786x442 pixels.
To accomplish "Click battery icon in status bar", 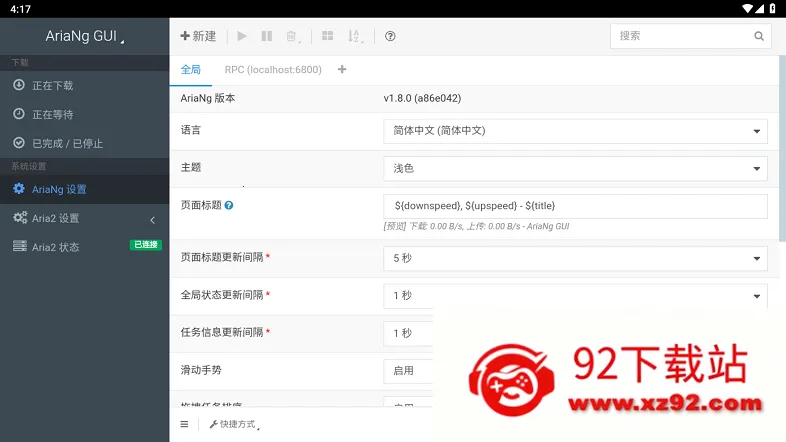I will tap(772, 9).
